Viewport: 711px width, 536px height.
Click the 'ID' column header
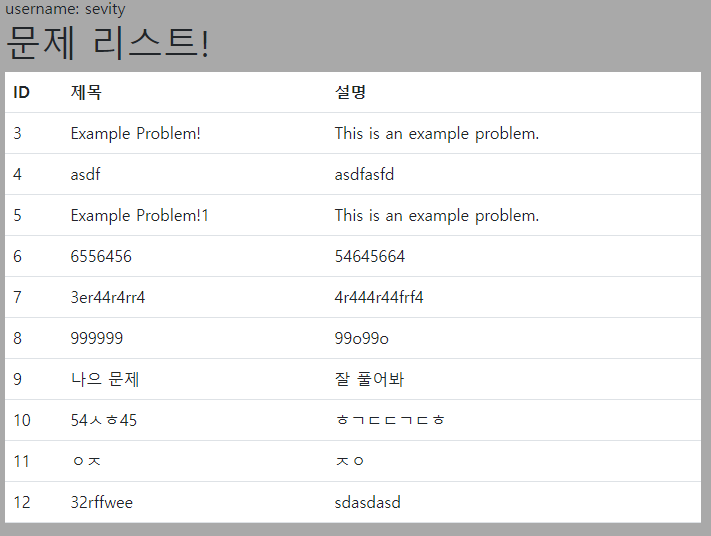click(x=21, y=93)
